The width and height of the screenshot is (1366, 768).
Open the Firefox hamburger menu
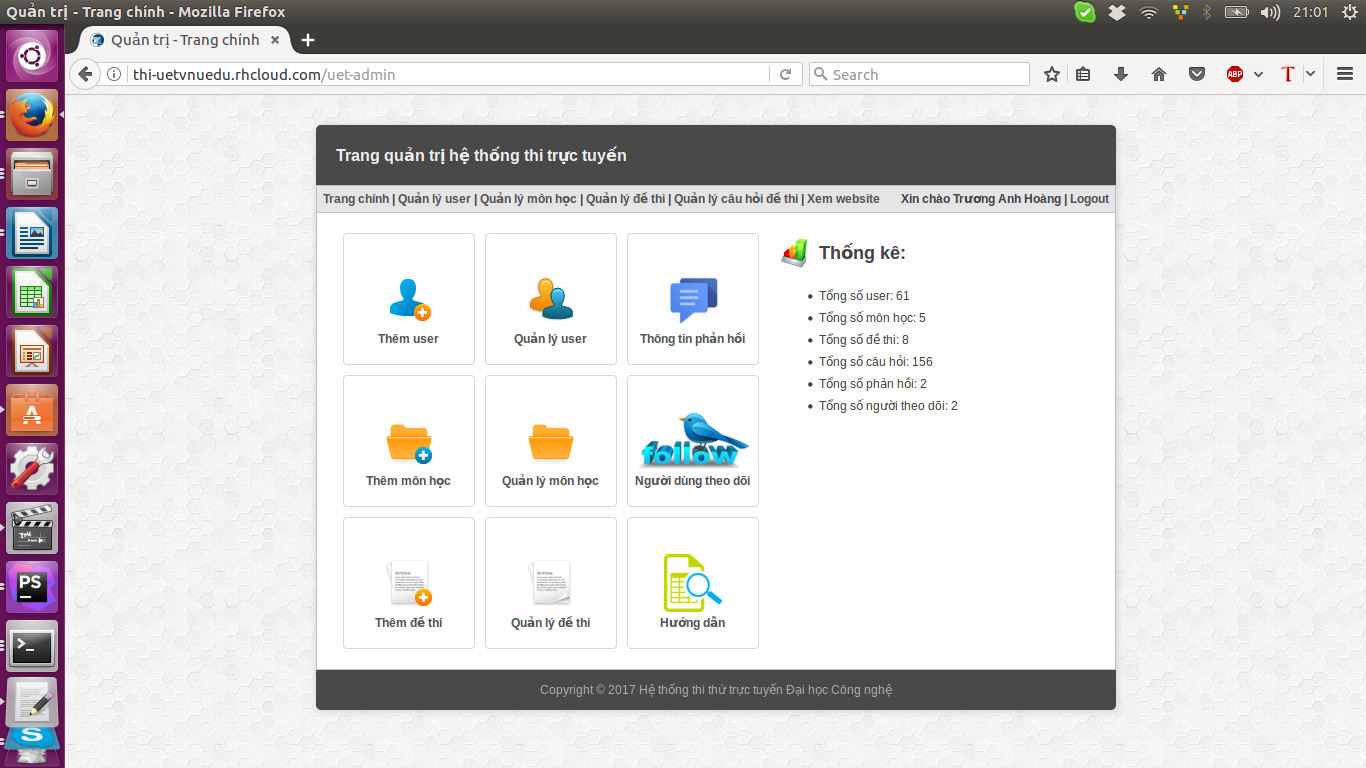[1345, 74]
